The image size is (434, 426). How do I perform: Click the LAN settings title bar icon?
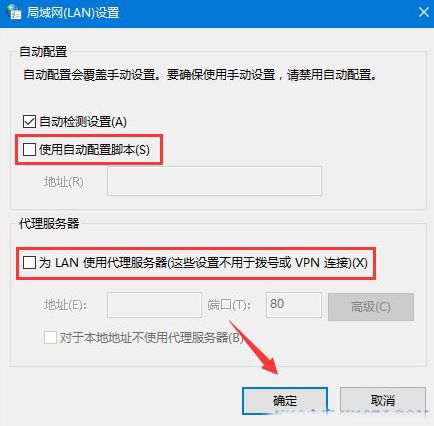coord(13,12)
